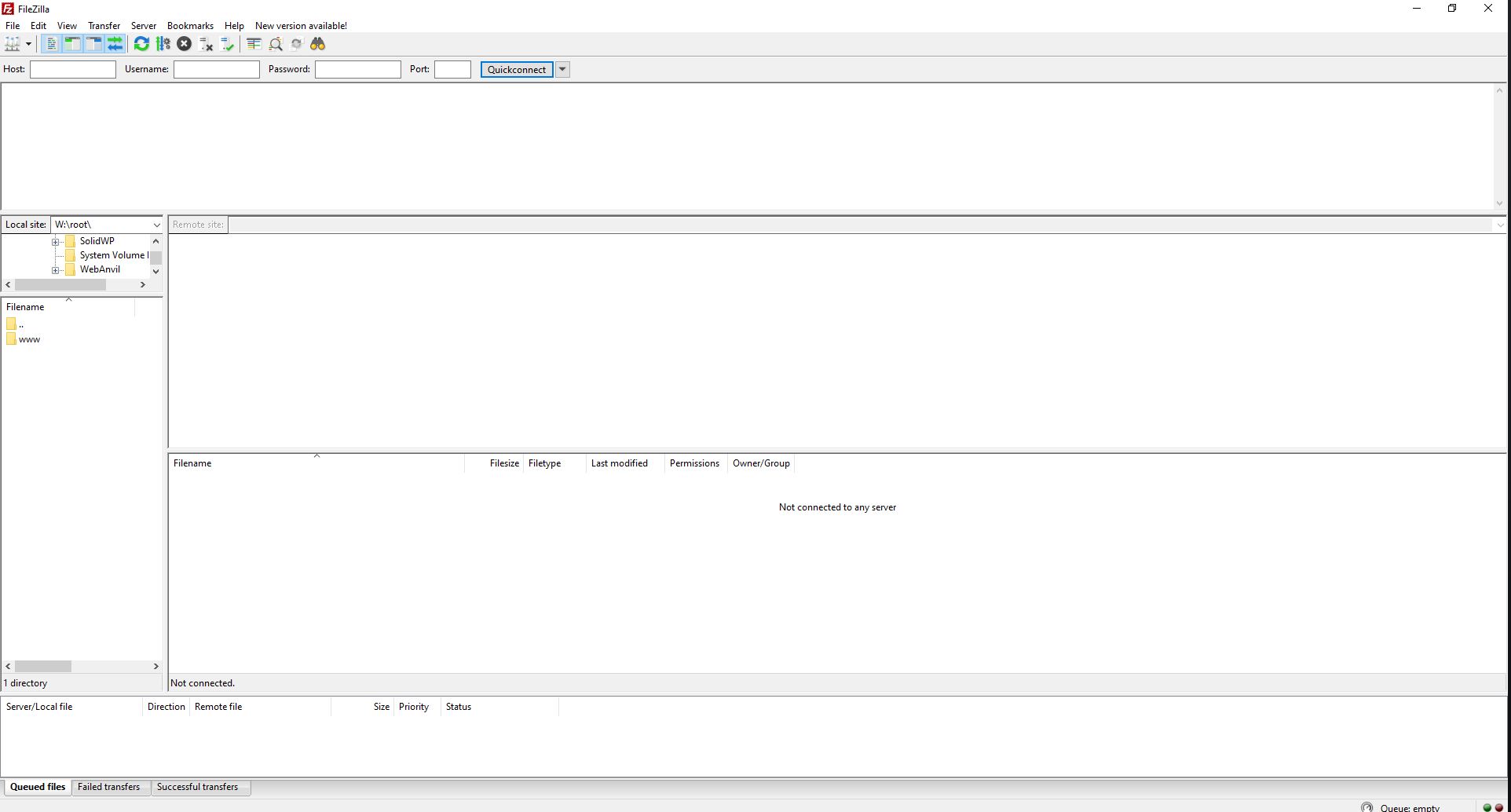Toggle synchronized browsing mode
Image resolution: width=1511 pixels, height=812 pixels.
(x=296, y=44)
